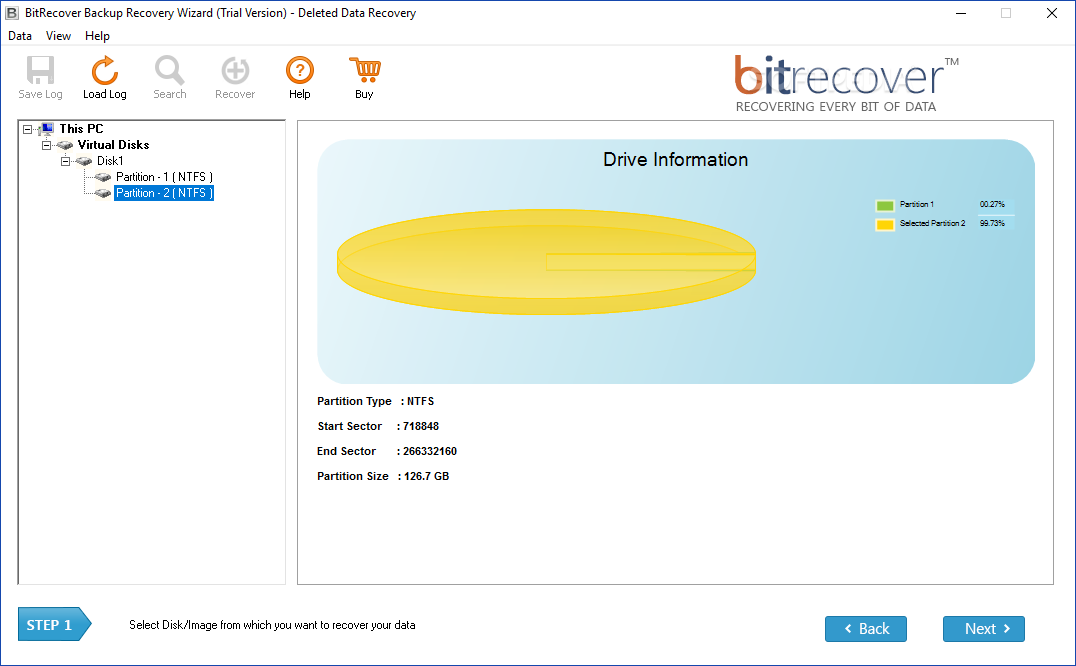1076x666 pixels.
Task: Click the Back button
Action: point(865,629)
